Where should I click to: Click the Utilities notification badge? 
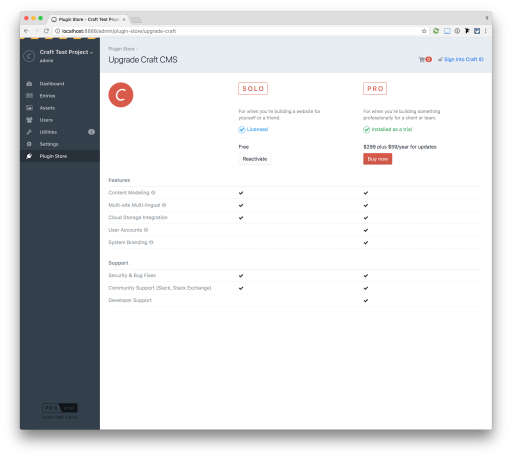pyautogui.click(x=91, y=132)
